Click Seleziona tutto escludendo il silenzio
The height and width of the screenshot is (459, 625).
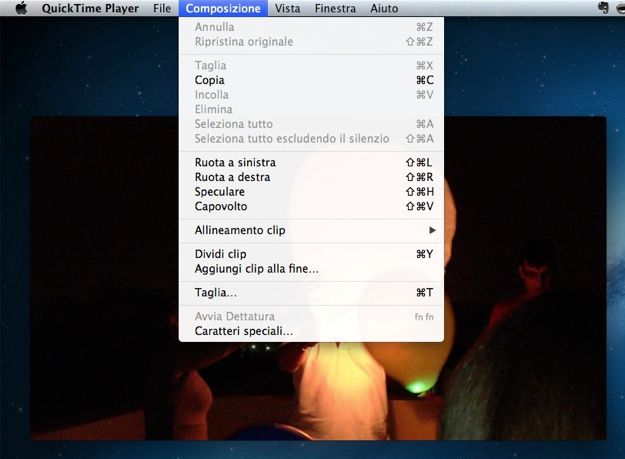click(311, 139)
